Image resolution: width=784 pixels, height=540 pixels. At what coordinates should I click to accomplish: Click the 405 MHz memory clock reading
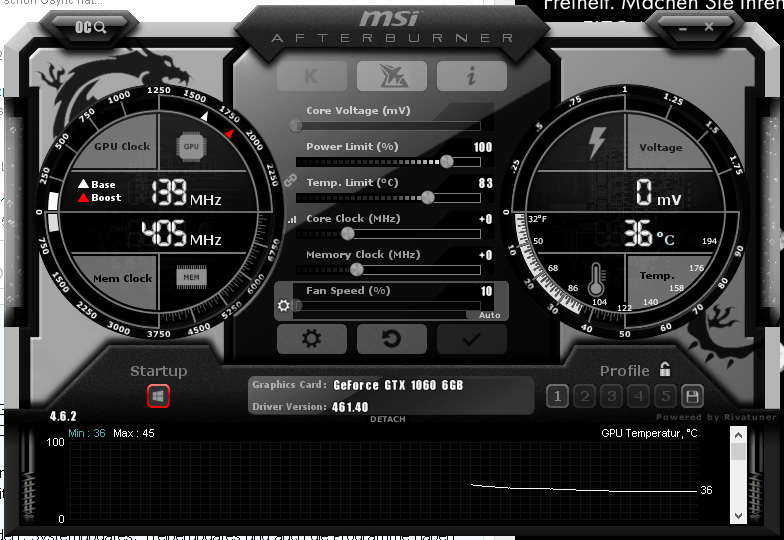click(x=181, y=234)
